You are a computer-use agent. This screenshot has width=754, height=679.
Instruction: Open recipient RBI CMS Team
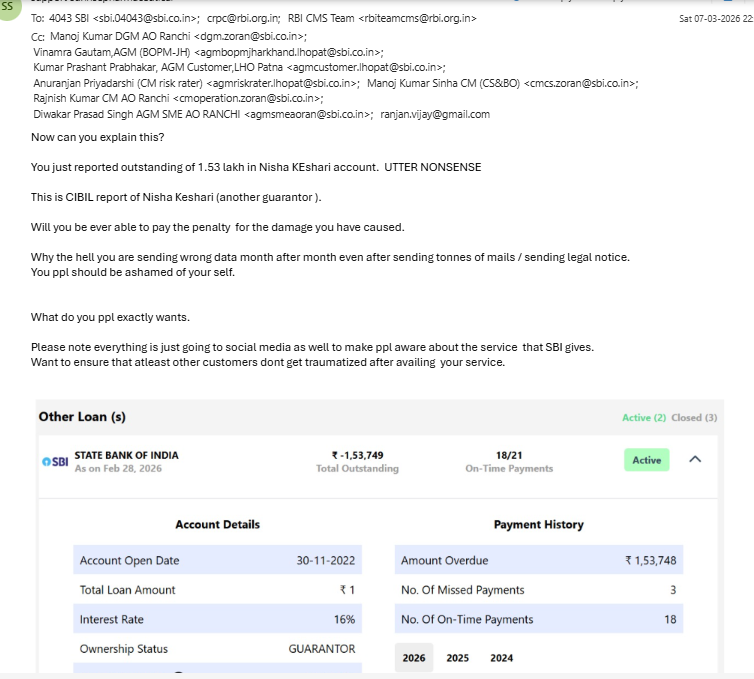tap(382, 18)
